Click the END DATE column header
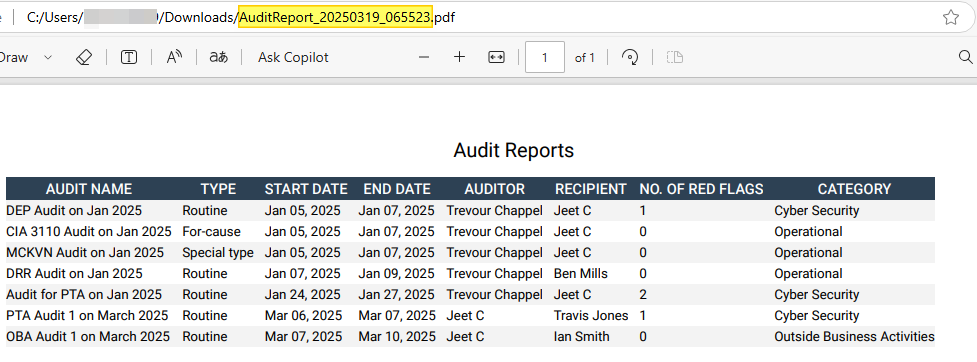The width and height of the screenshot is (977, 362). pos(397,189)
